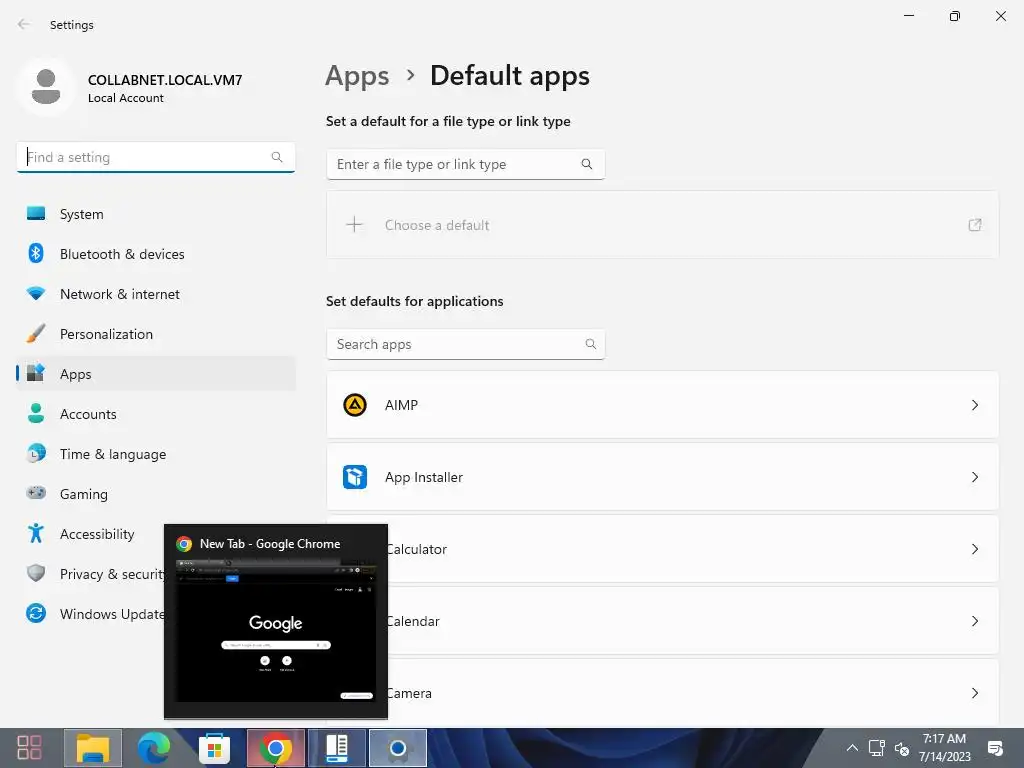Open the Start button on taskbar
This screenshot has width=1024, height=768.
(29, 748)
